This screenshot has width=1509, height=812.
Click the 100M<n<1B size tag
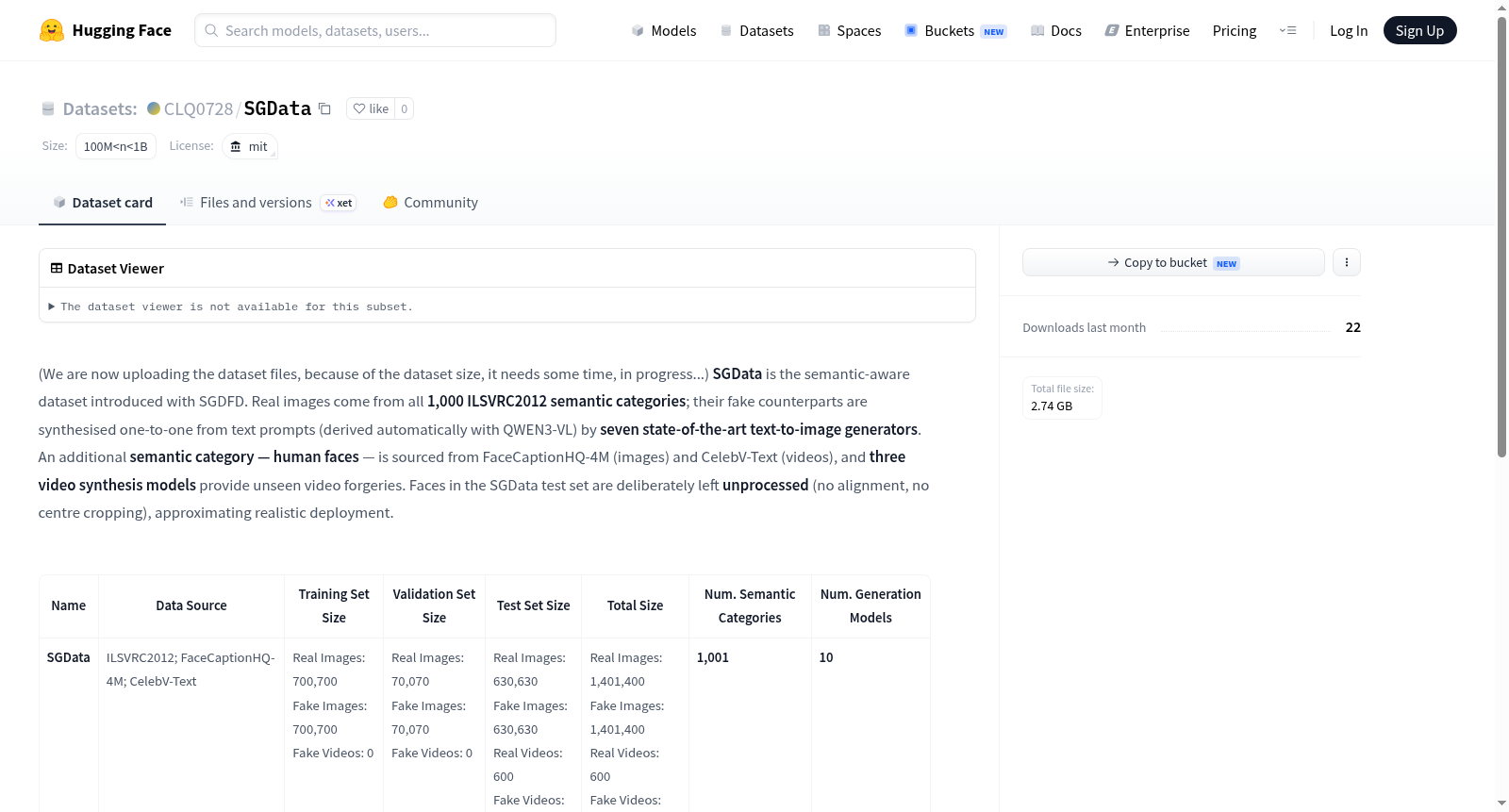point(116,146)
